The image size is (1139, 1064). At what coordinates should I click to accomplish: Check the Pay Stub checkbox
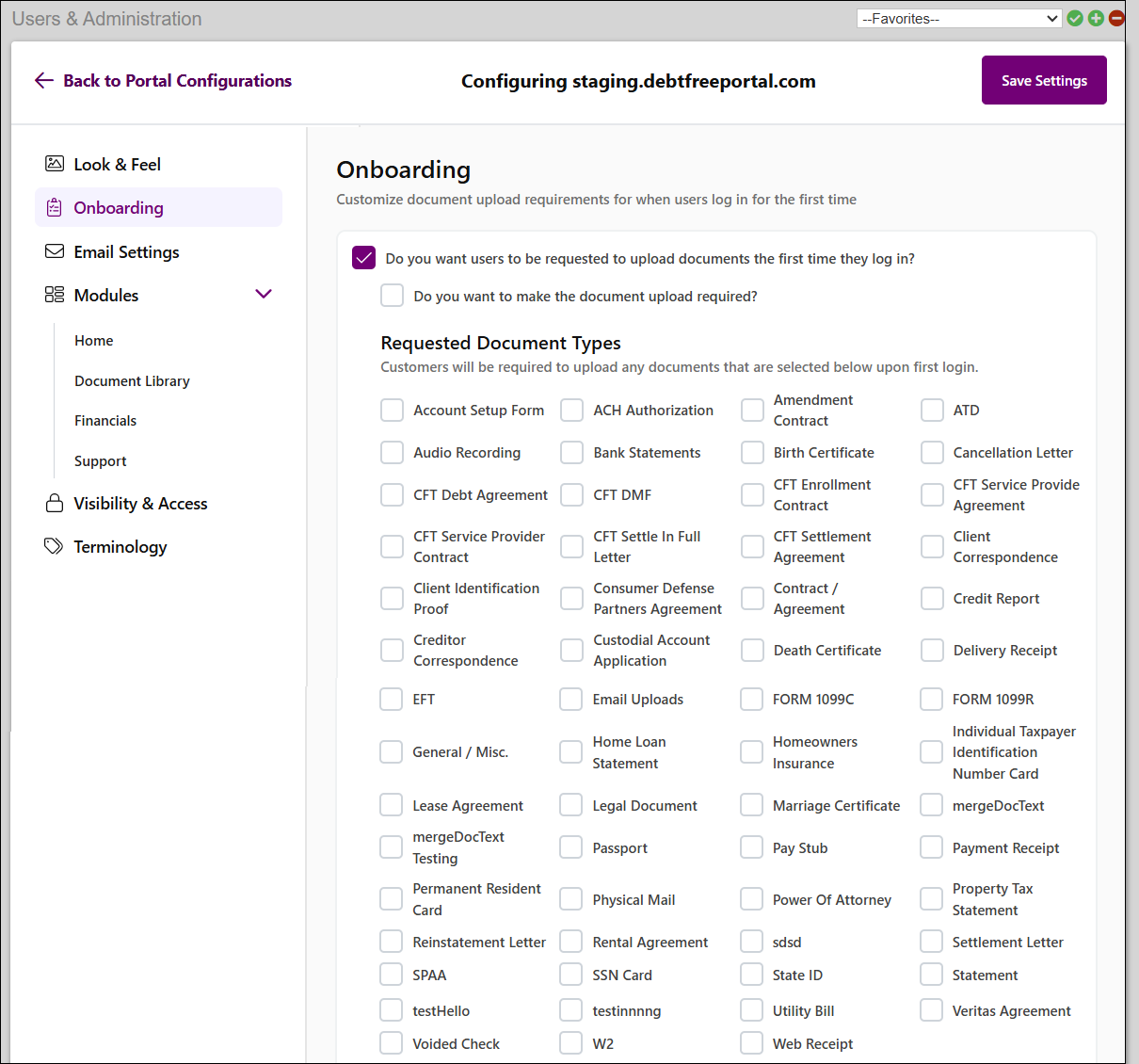tap(751, 848)
